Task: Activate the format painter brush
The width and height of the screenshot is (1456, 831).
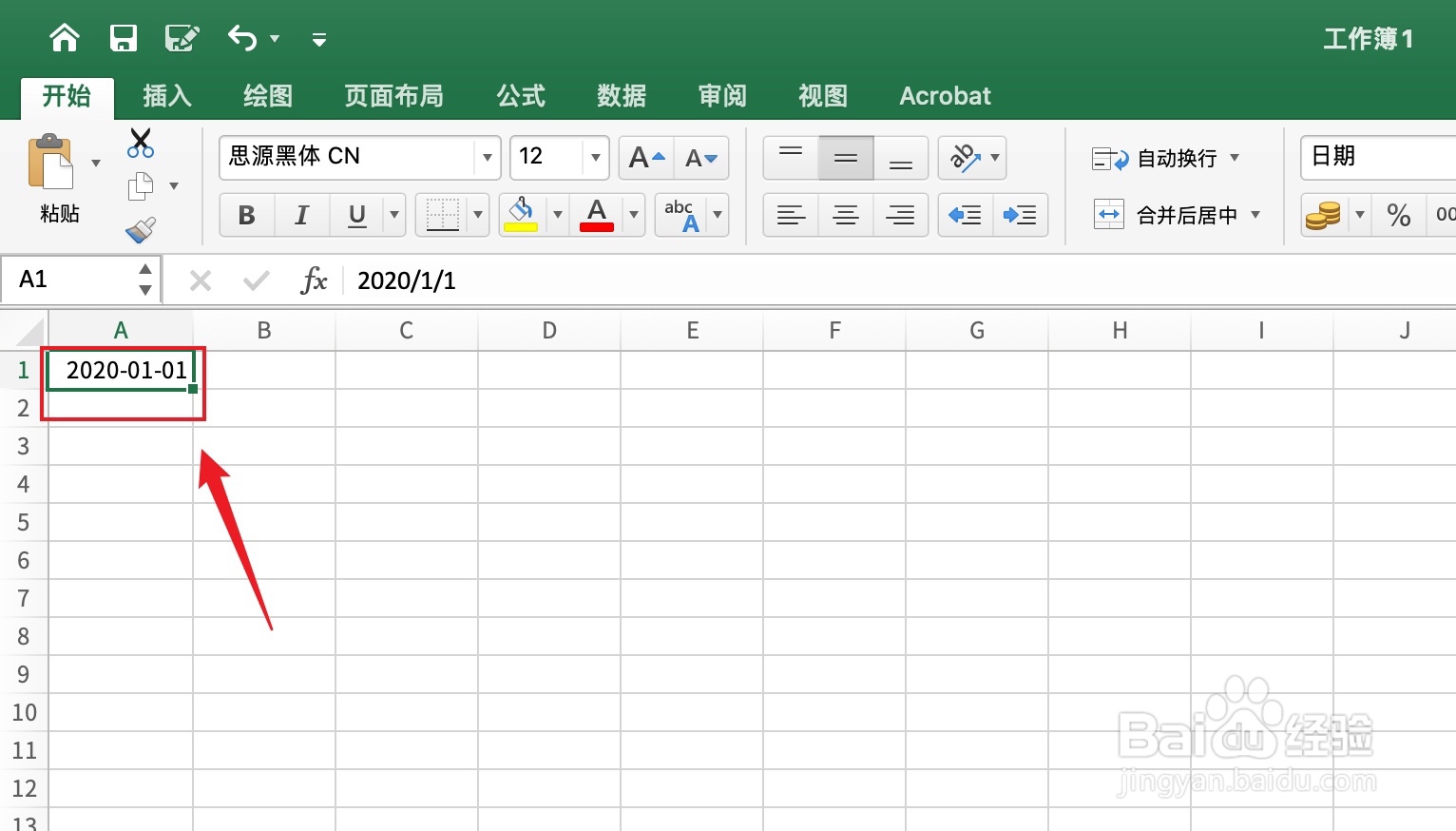Action: tap(141, 230)
